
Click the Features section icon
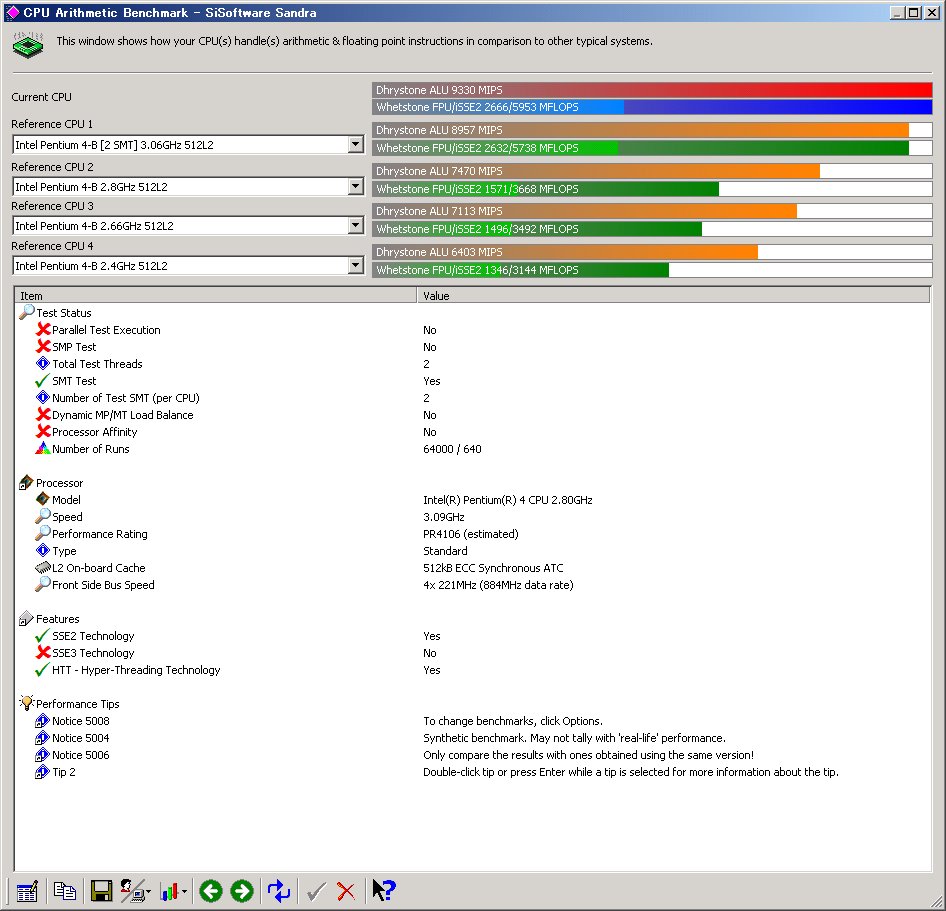(26, 618)
